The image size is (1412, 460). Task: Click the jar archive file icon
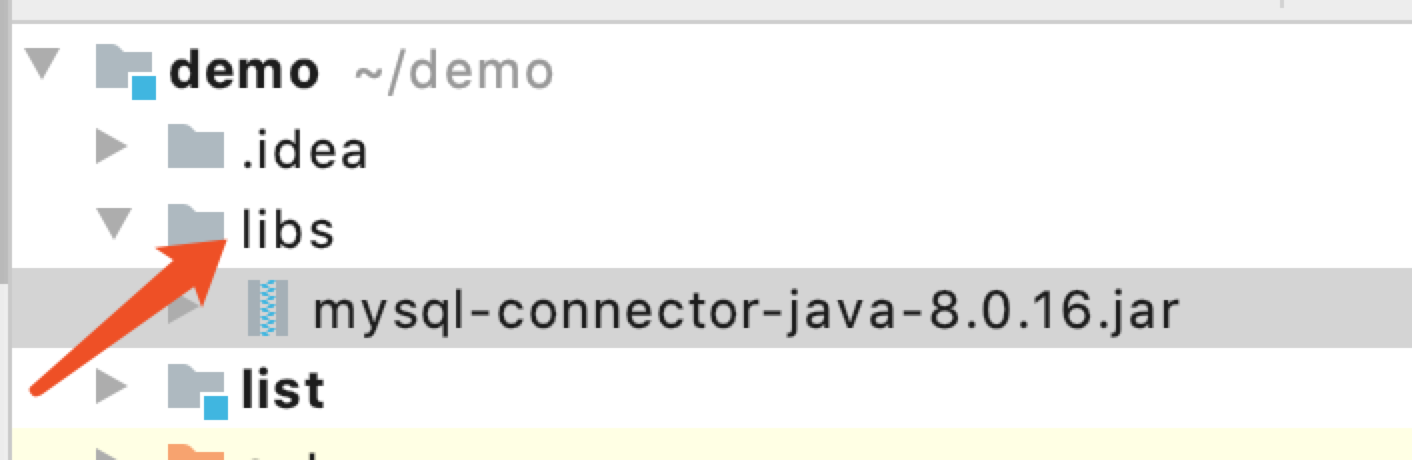pos(267,308)
